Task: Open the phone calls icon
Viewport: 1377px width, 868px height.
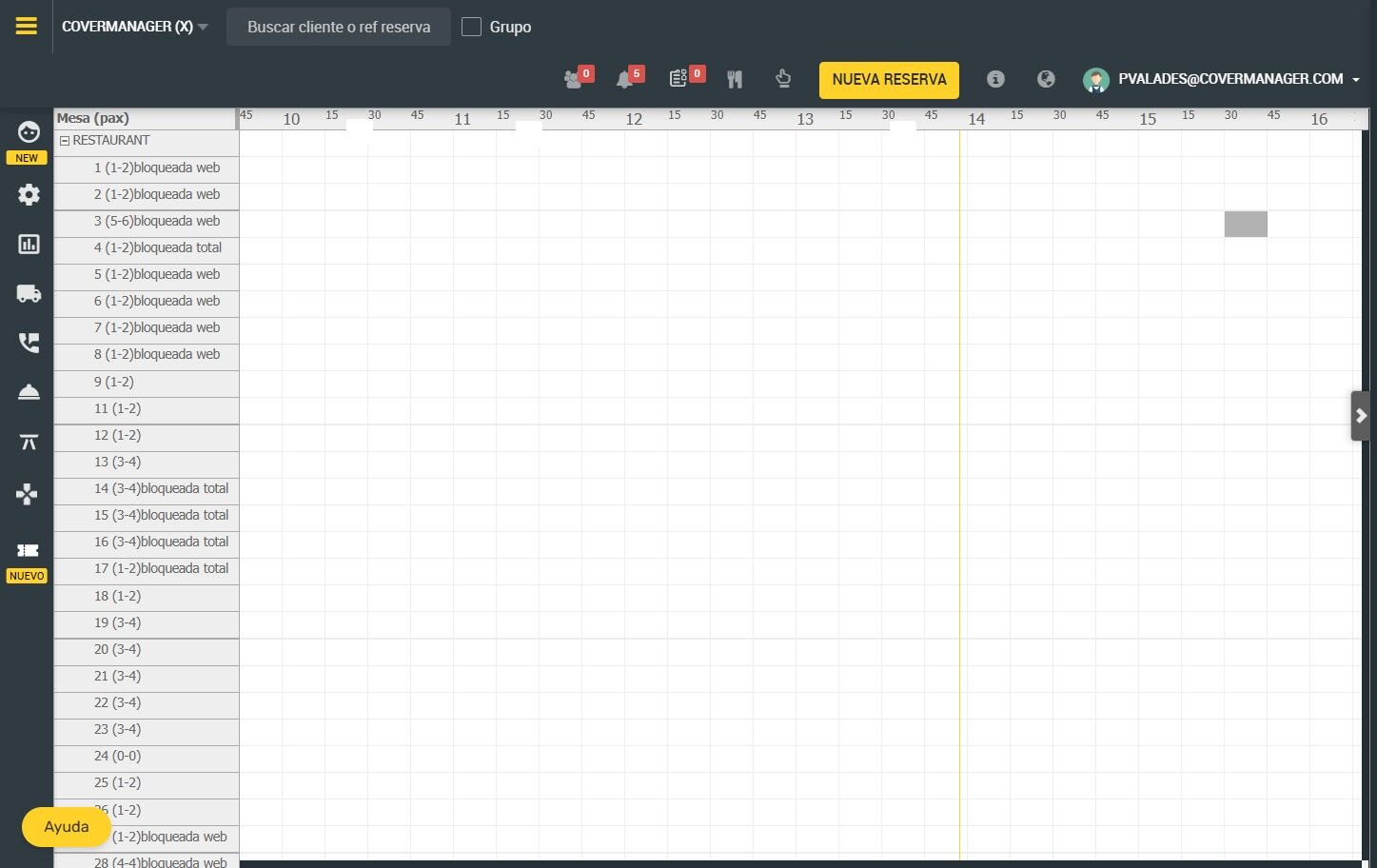Action: [29, 343]
